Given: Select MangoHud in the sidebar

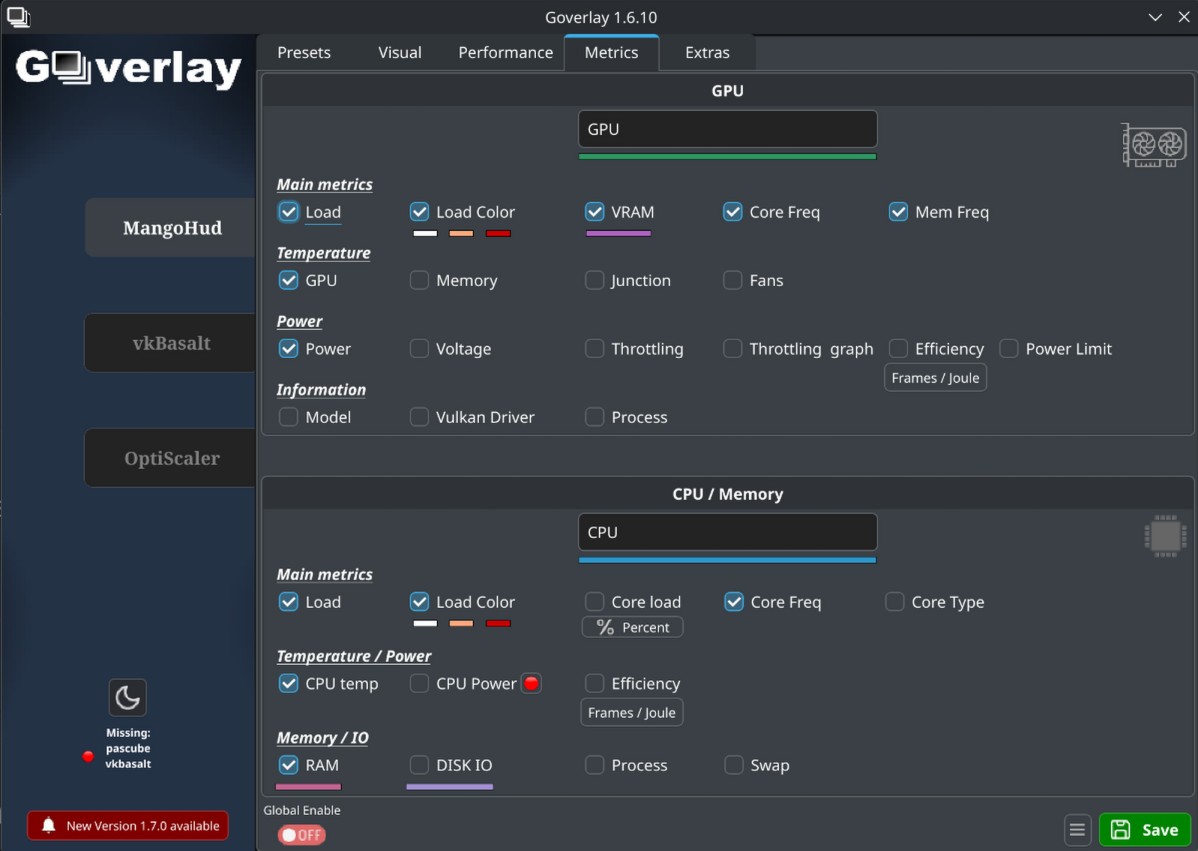Looking at the screenshot, I should pos(171,228).
